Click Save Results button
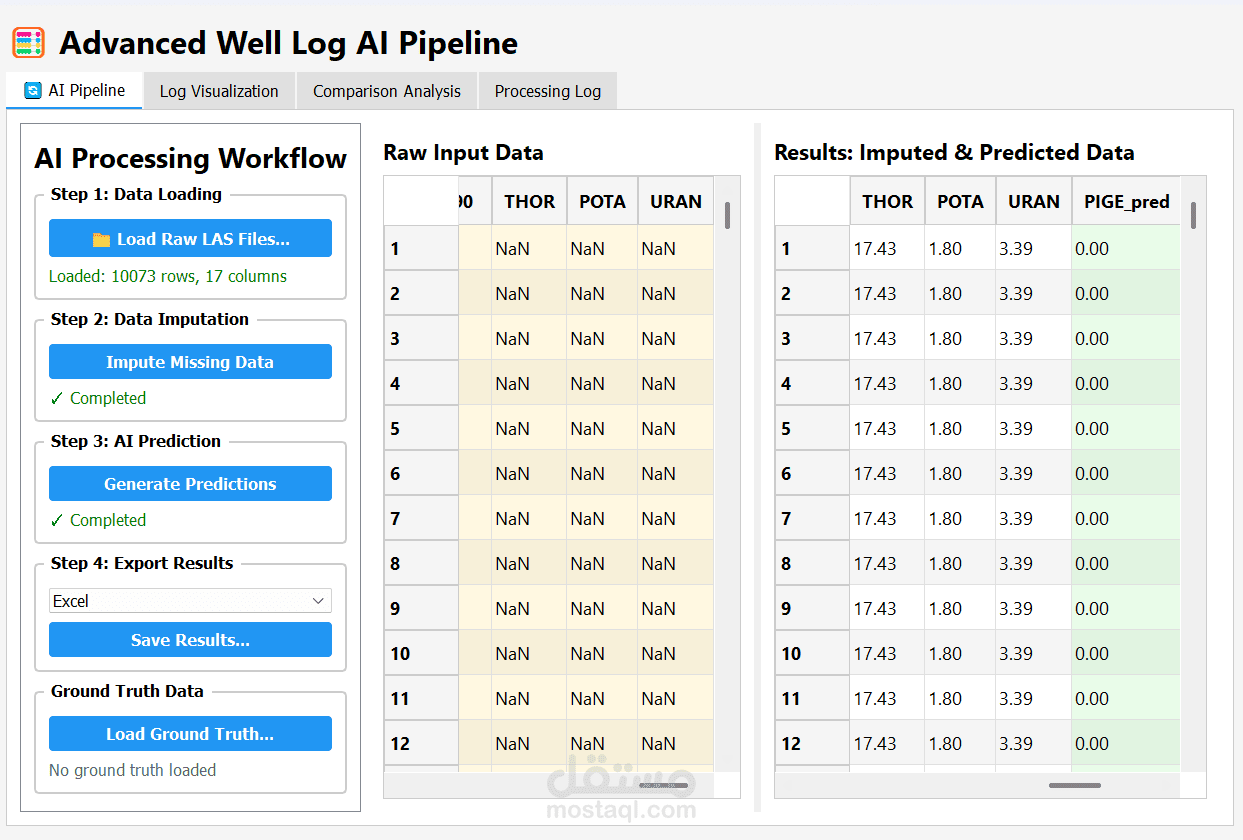Image resolution: width=1243 pixels, height=840 pixels. point(190,640)
